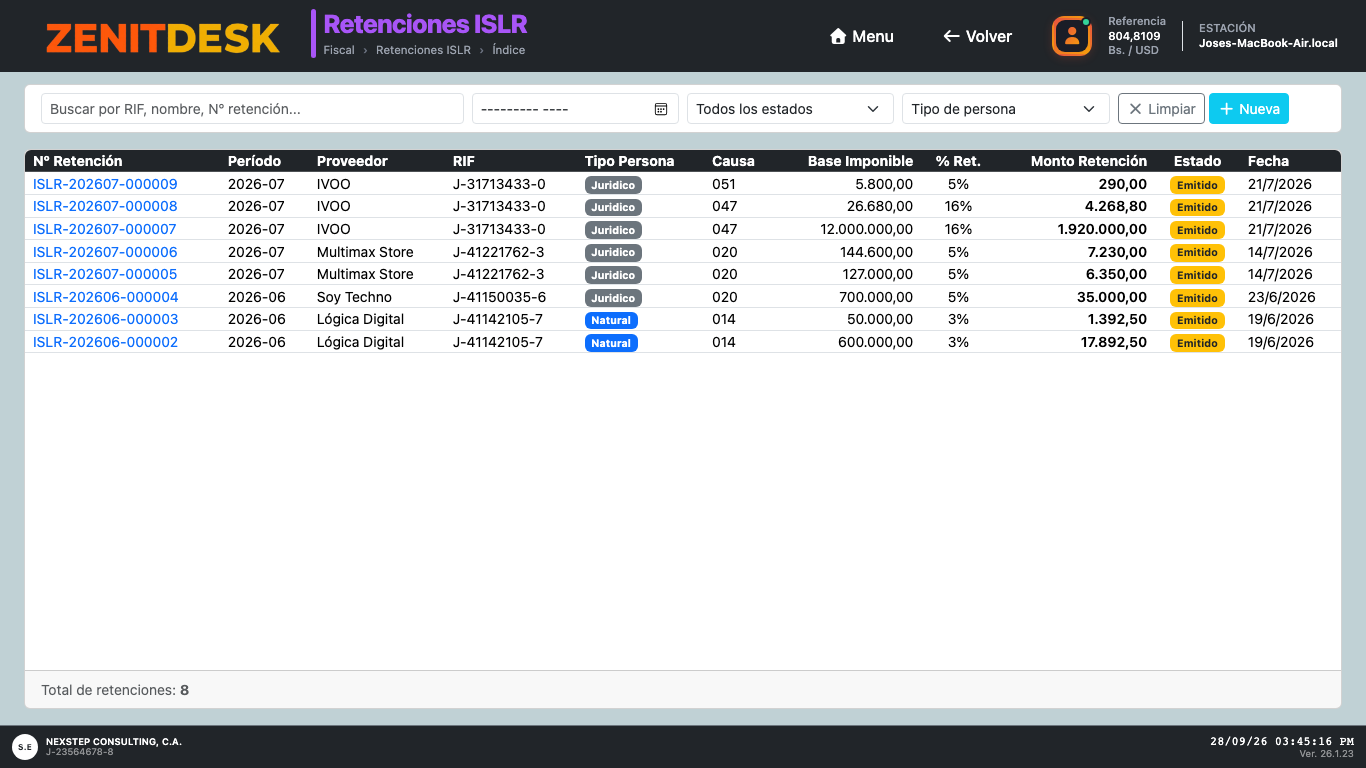Image resolution: width=1366 pixels, height=768 pixels.
Task: Open the period date picker field
Action: coord(575,109)
